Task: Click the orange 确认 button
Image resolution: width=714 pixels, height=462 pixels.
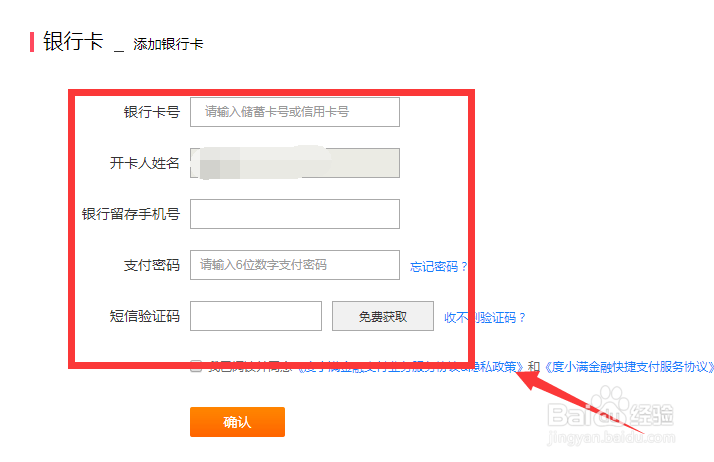Action: [237, 422]
